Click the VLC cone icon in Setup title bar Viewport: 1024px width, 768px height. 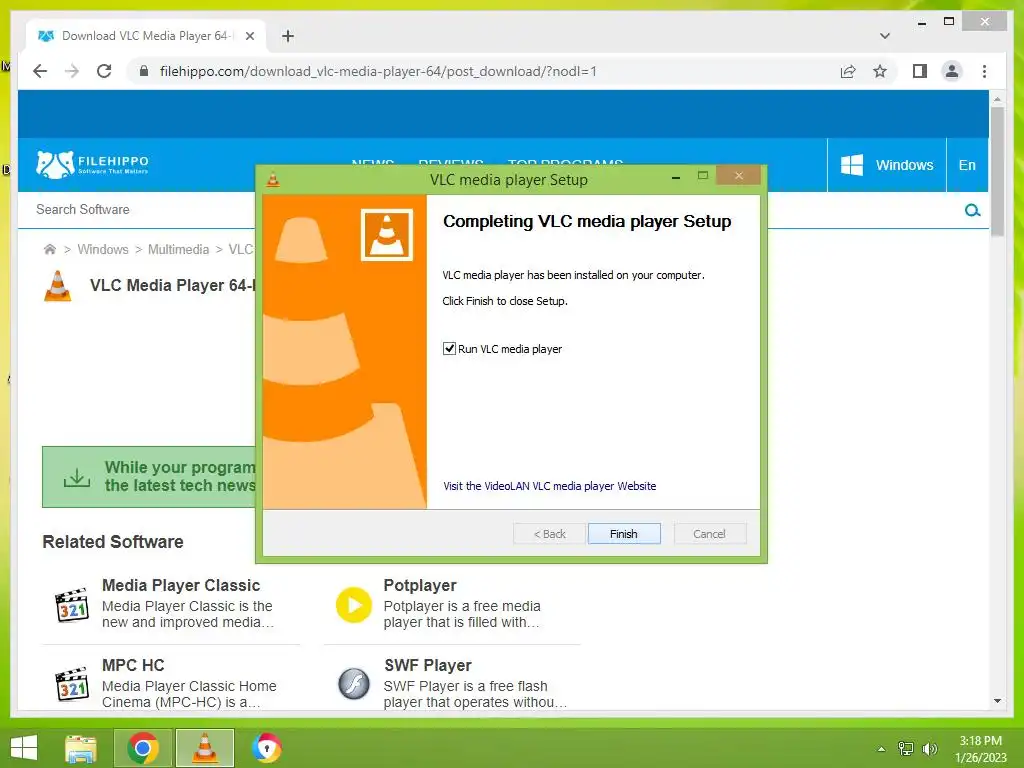[273, 179]
